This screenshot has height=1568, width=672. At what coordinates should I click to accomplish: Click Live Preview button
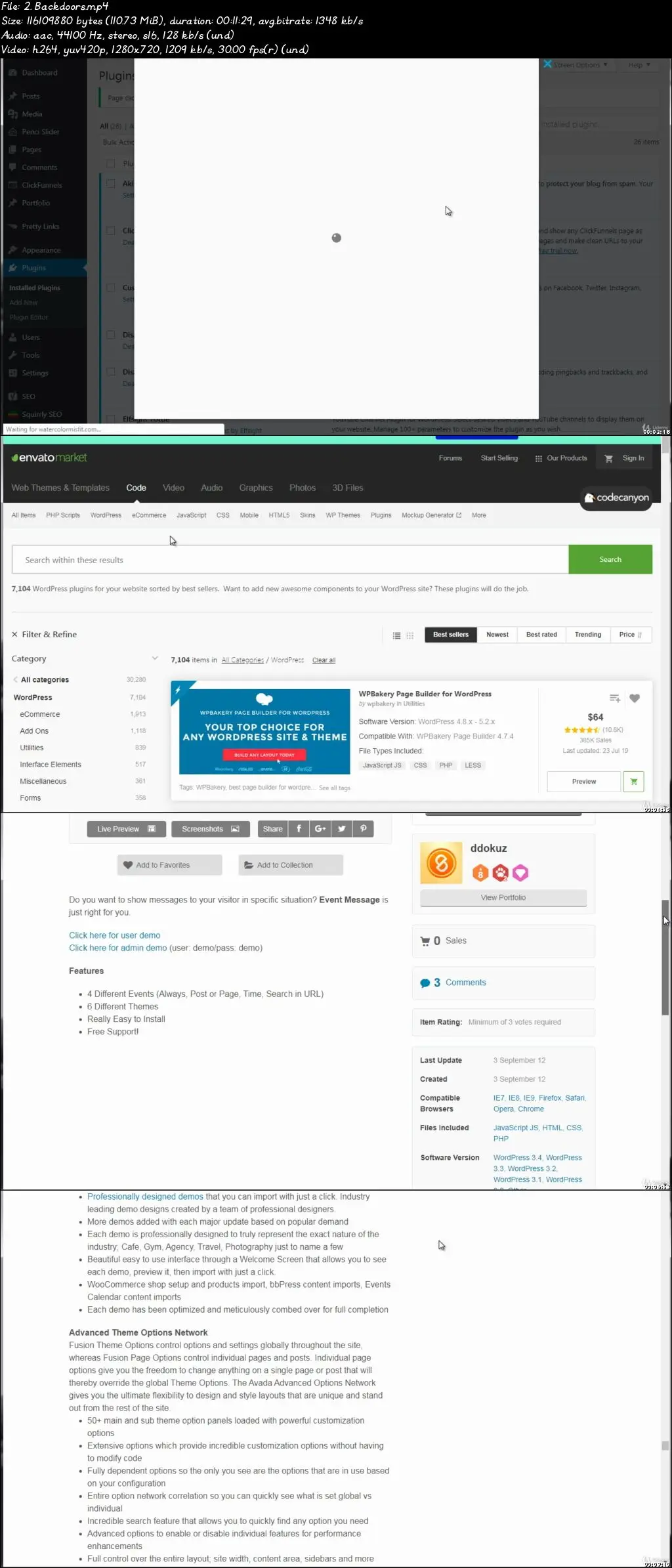click(126, 829)
